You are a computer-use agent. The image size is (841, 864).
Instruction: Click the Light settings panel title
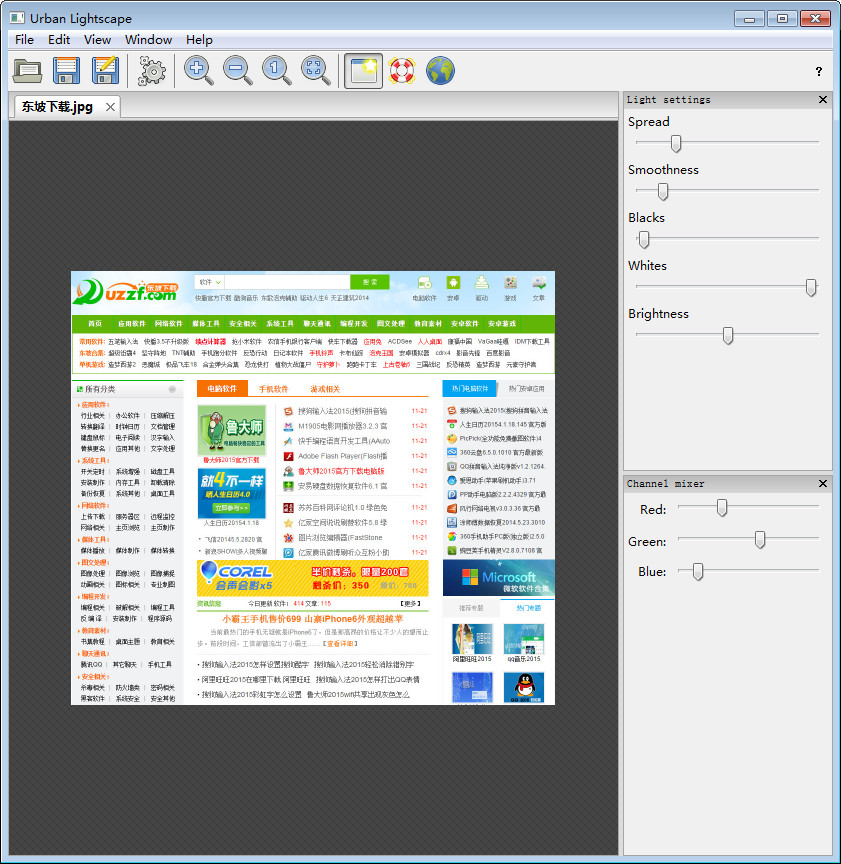[x=669, y=100]
